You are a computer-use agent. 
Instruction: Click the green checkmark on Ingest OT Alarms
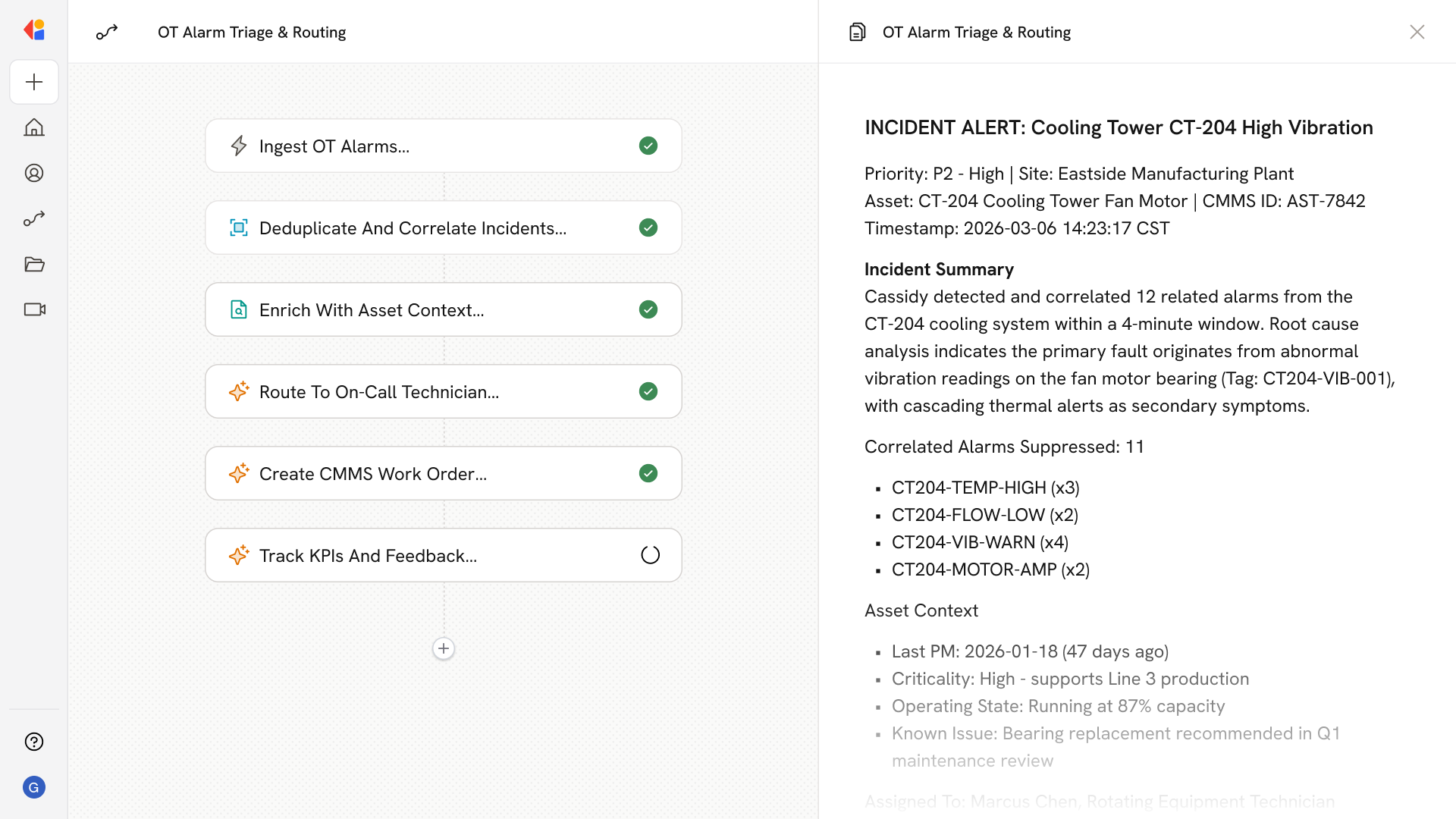(x=648, y=146)
